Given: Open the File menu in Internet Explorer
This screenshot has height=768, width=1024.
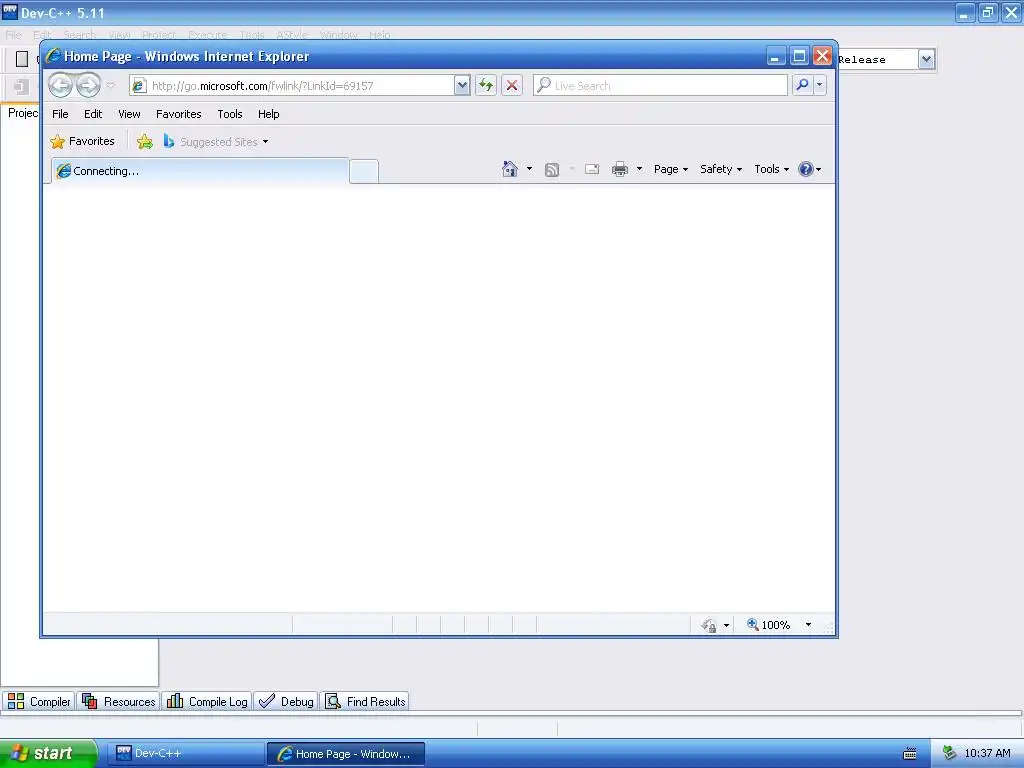Looking at the screenshot, I should click(60, 114).
